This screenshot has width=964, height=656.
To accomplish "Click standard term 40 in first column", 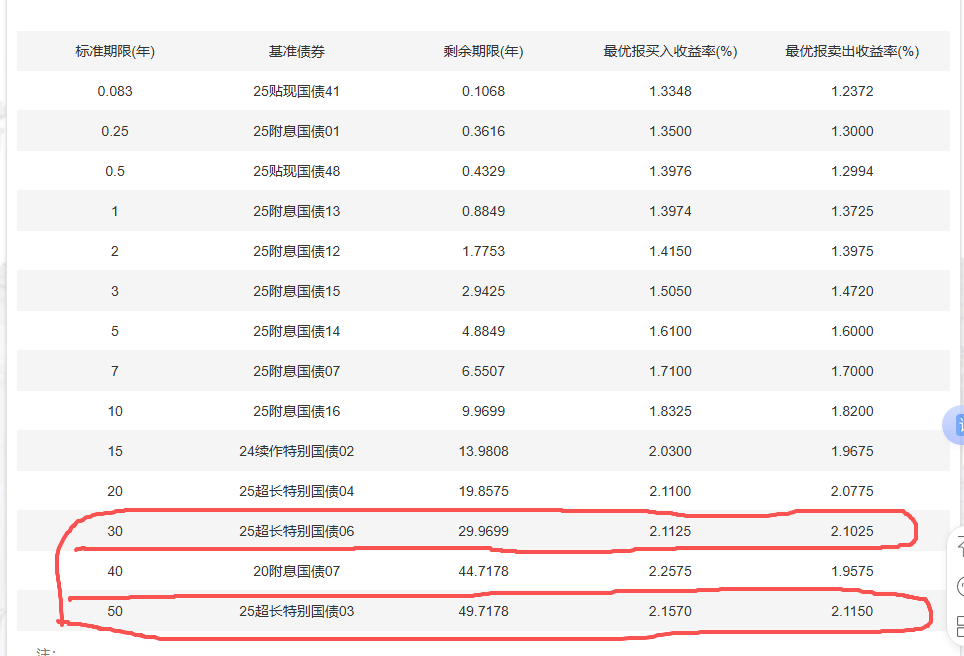I will tap(115, 571).
